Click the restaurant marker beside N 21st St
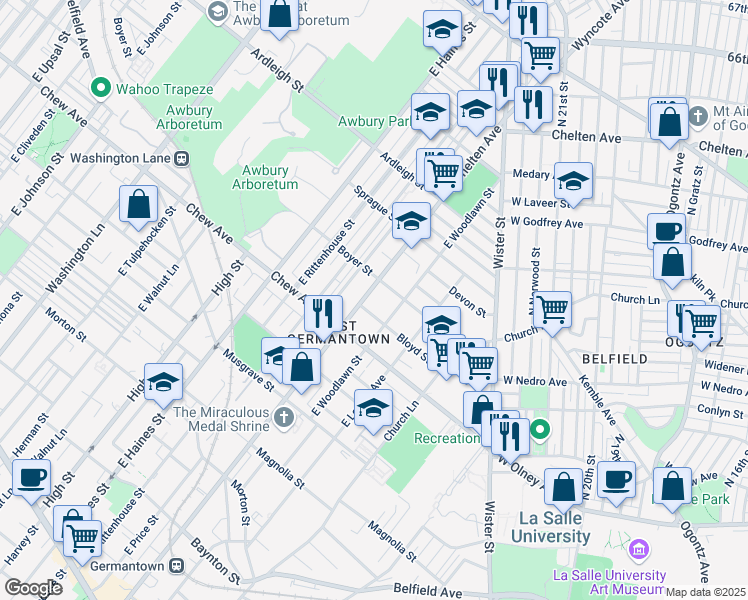 (533, 105)
